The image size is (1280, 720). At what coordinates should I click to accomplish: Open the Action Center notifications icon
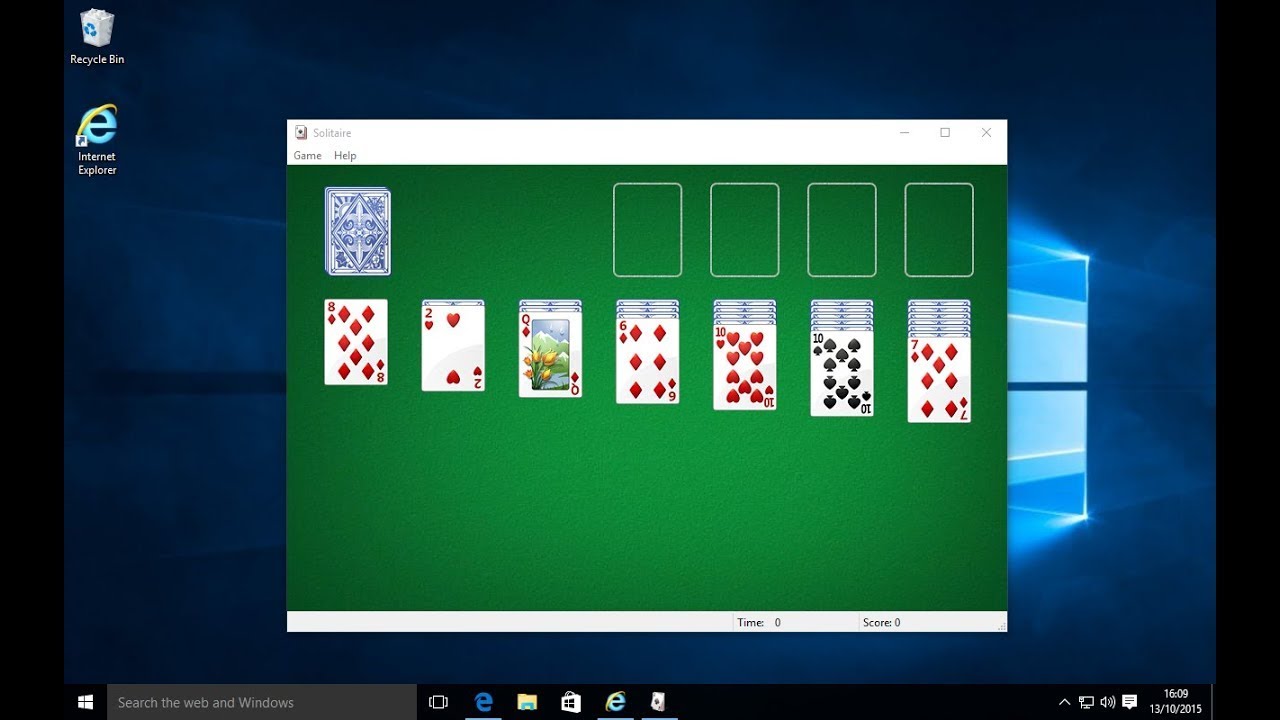1130,702
